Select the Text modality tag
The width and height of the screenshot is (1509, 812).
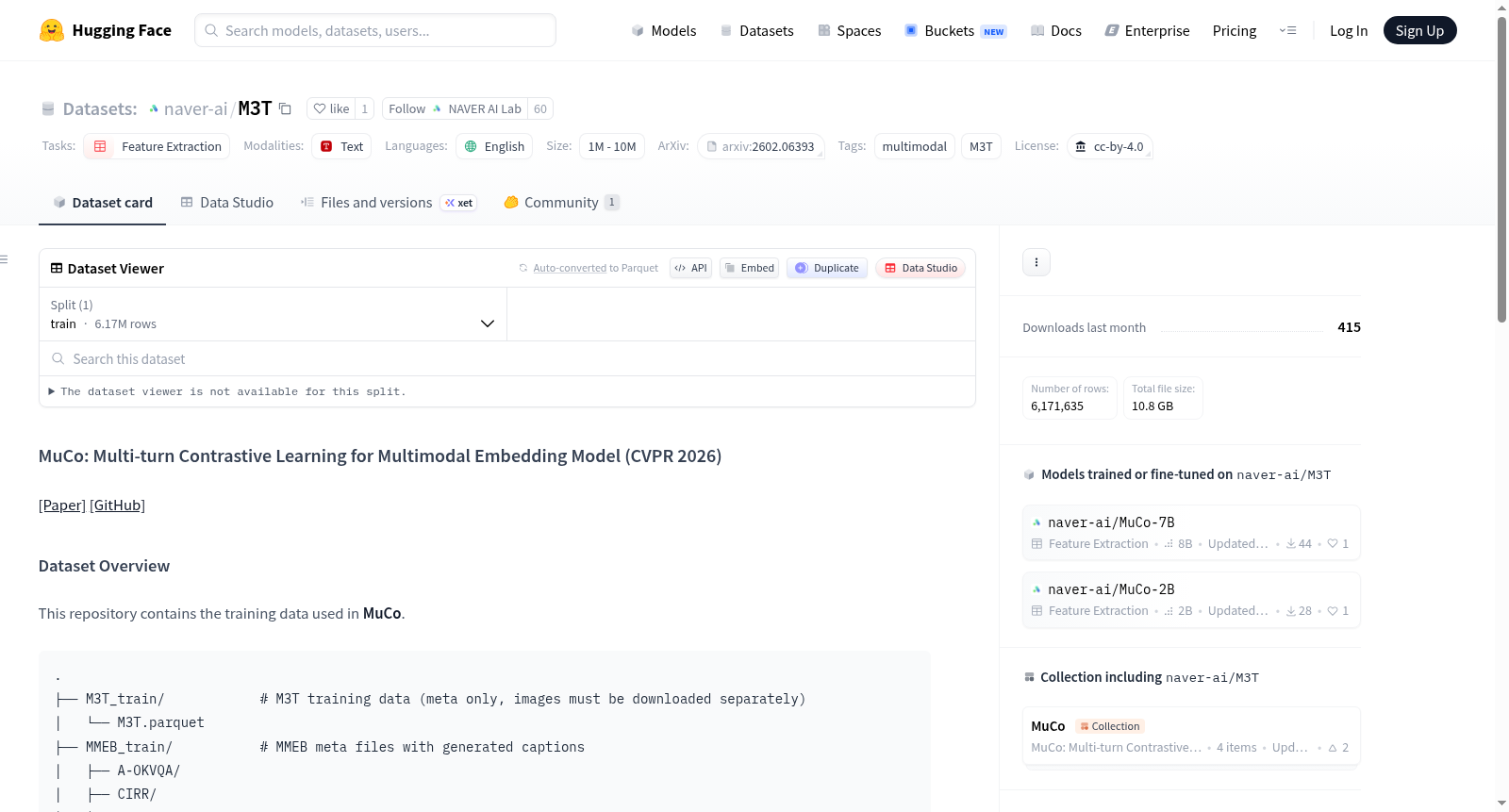341,146
